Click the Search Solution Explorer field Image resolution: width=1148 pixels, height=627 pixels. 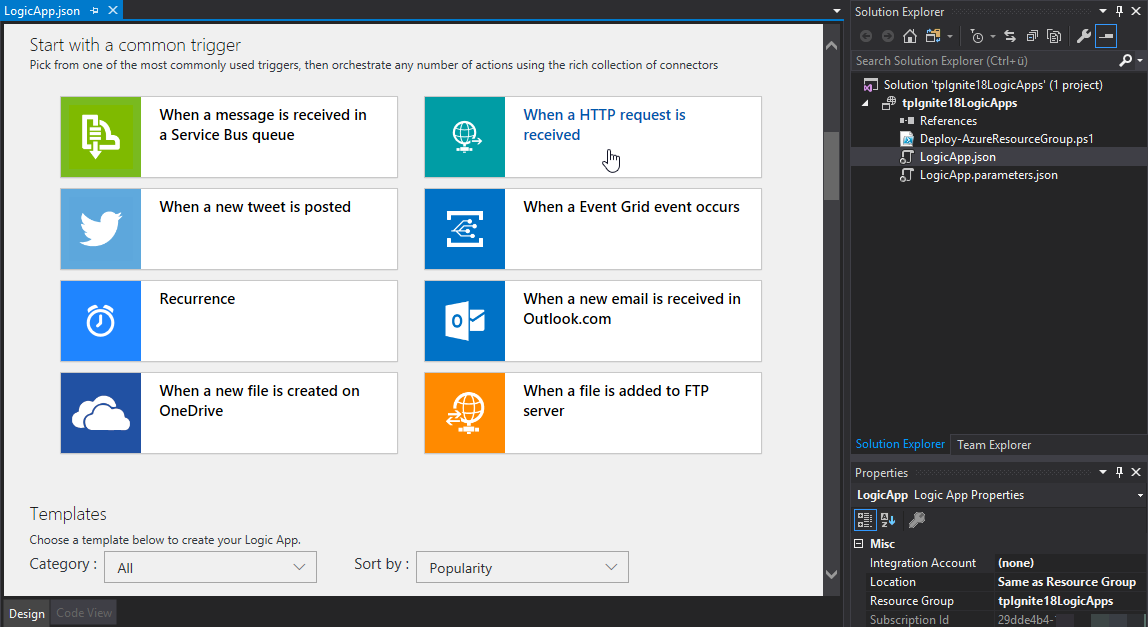(x=985, y=61)
